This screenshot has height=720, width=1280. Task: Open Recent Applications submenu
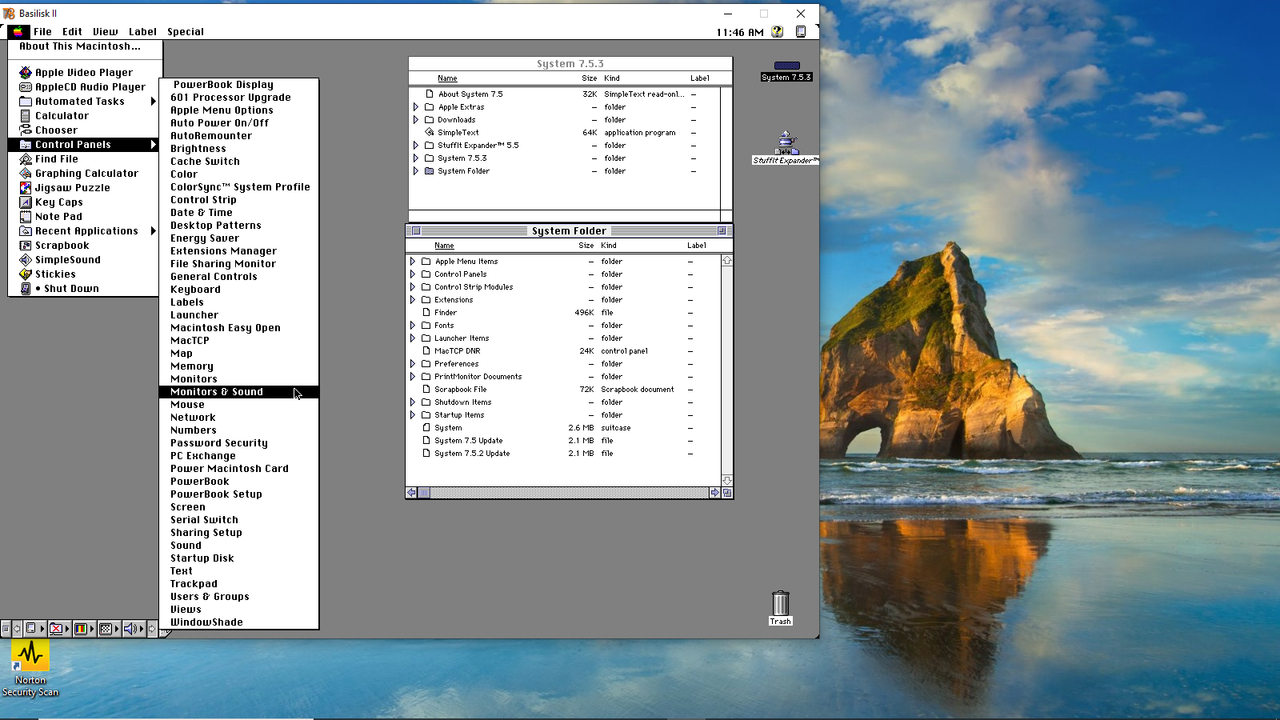(x=84, y=231)
